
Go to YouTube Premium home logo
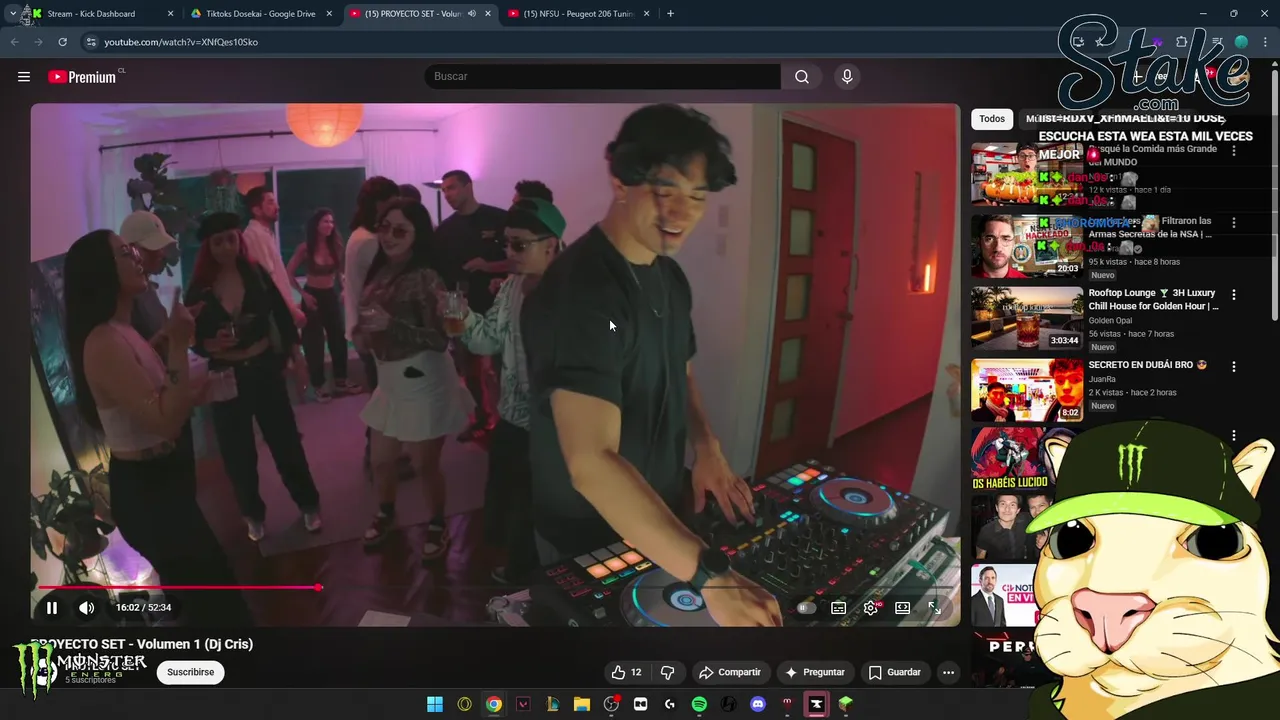tap(82, 77)
